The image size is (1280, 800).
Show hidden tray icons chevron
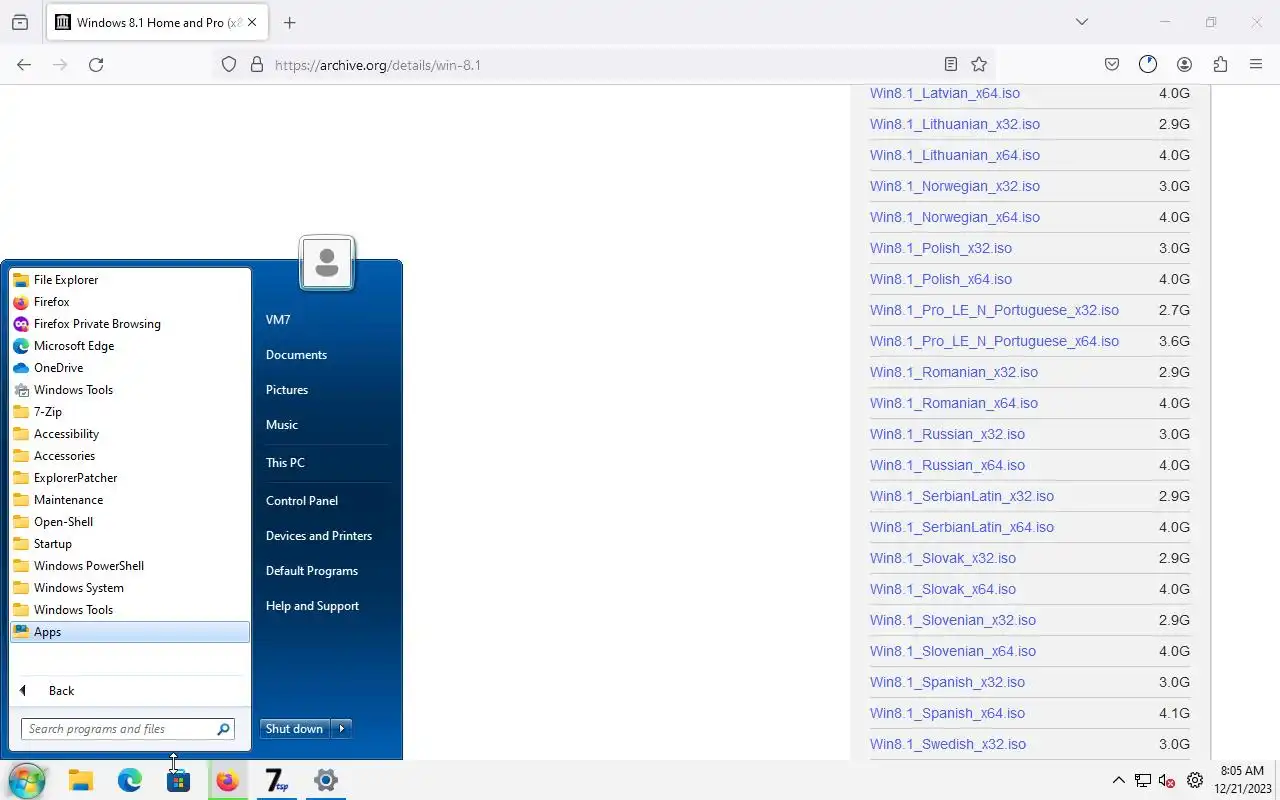tap(1119, 781)
